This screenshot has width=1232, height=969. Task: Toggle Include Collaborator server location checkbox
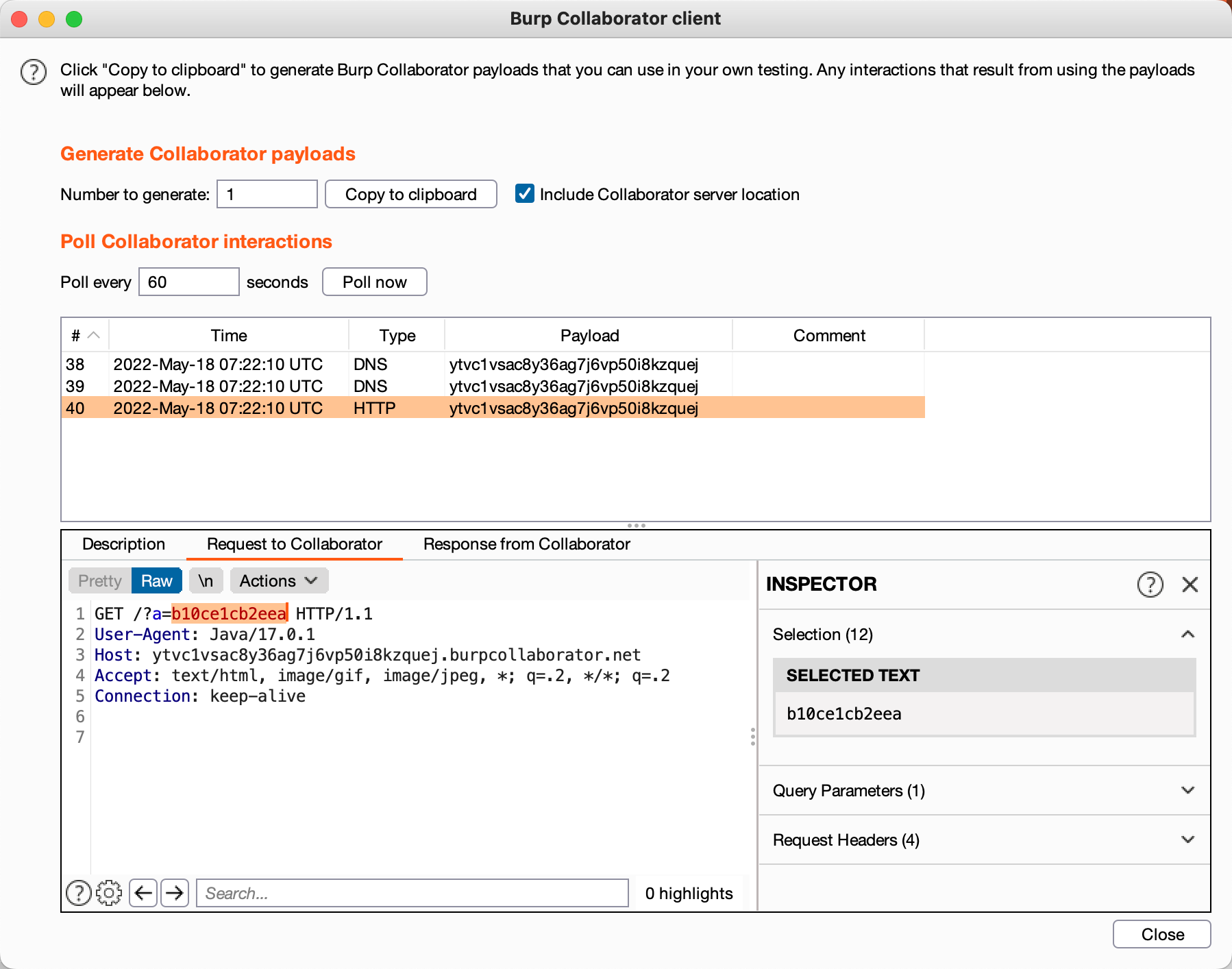pyautogui.click(x=525, y=194)
